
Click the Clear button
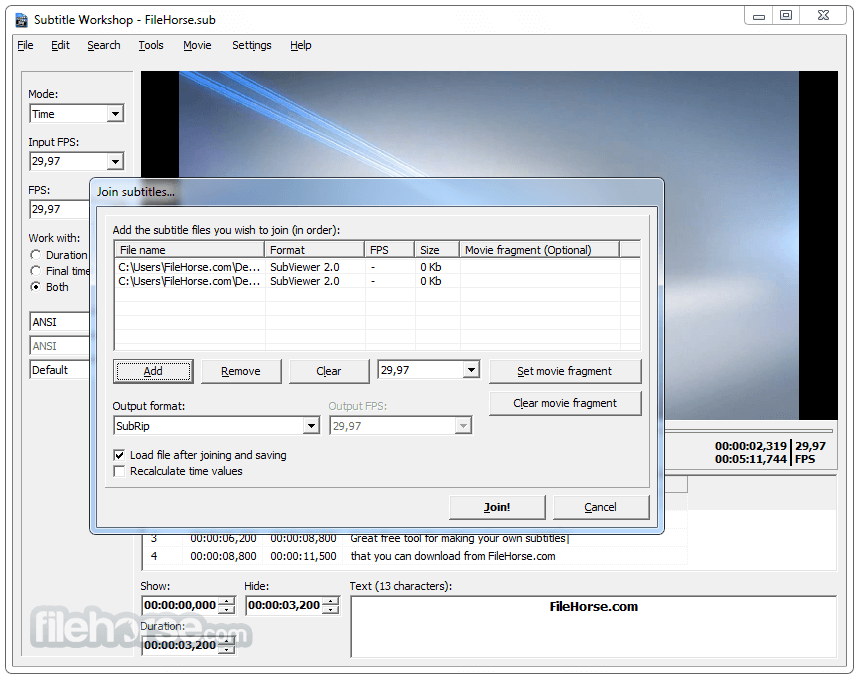(329, 371)
